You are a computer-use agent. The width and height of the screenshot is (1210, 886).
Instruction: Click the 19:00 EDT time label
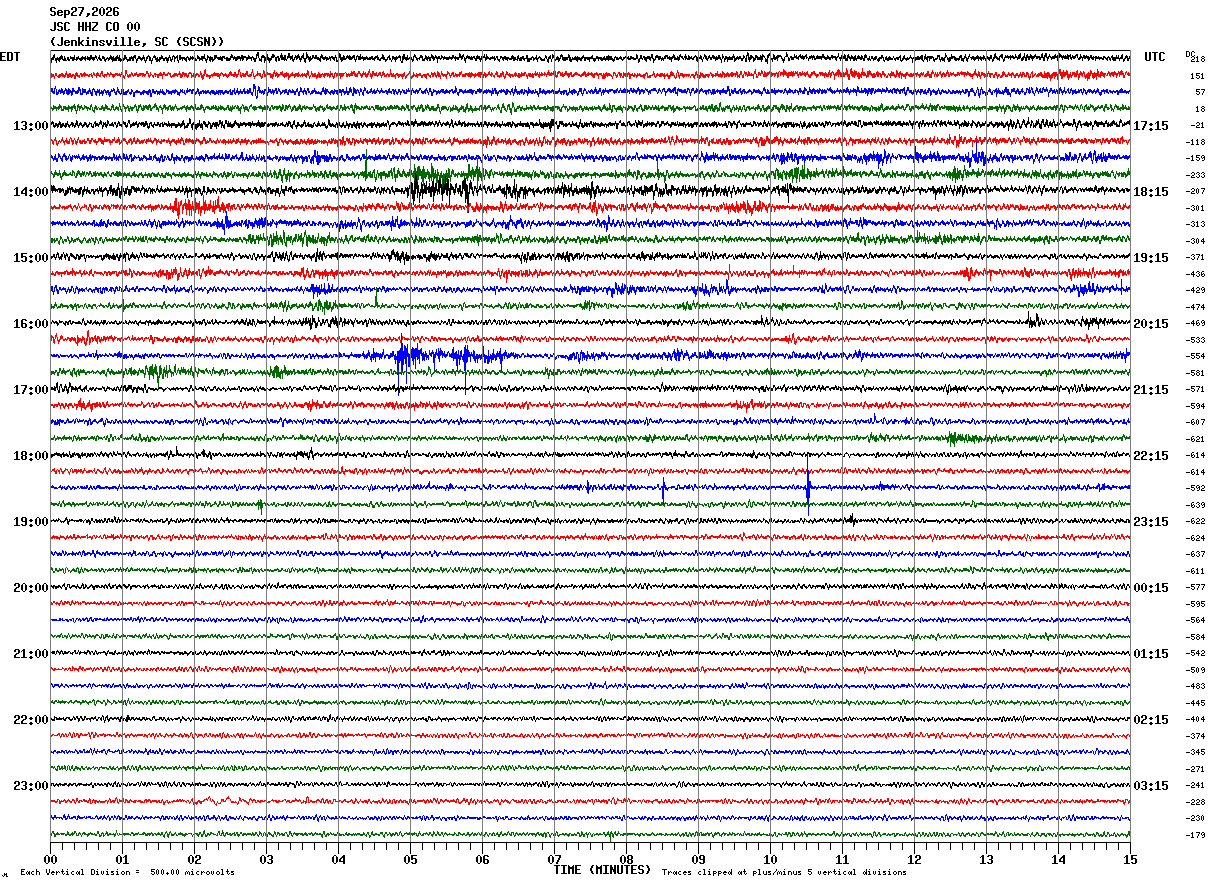(30, 521)
